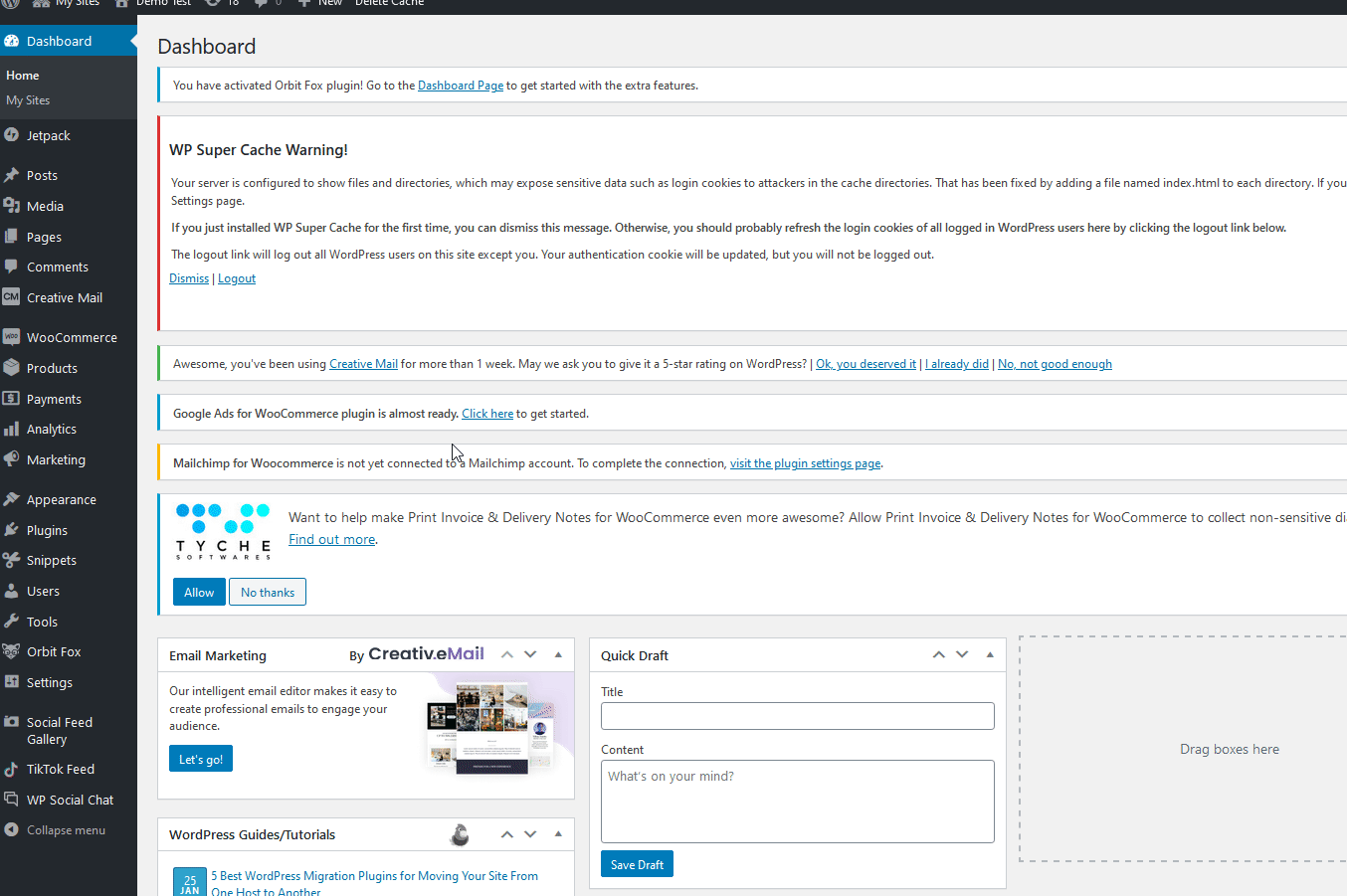The image size is (1347, 896).
Task: Click the Jetpack icon in sidebar
Action: [12, 135]
